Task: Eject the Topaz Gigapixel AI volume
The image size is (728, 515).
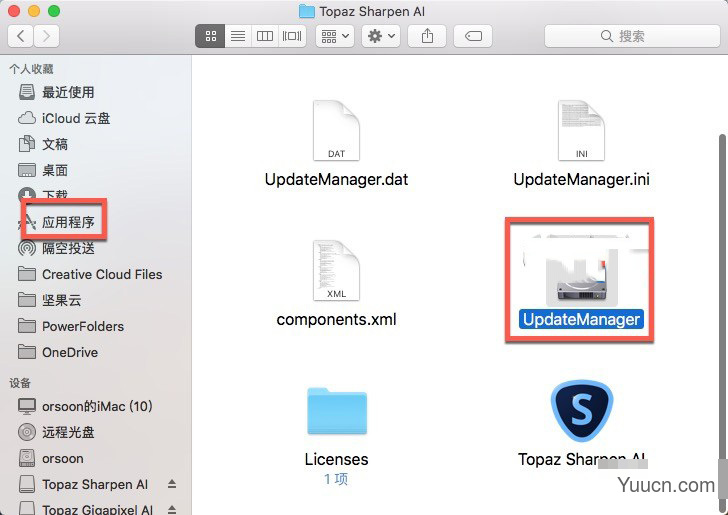Action: tap(172, 509)
